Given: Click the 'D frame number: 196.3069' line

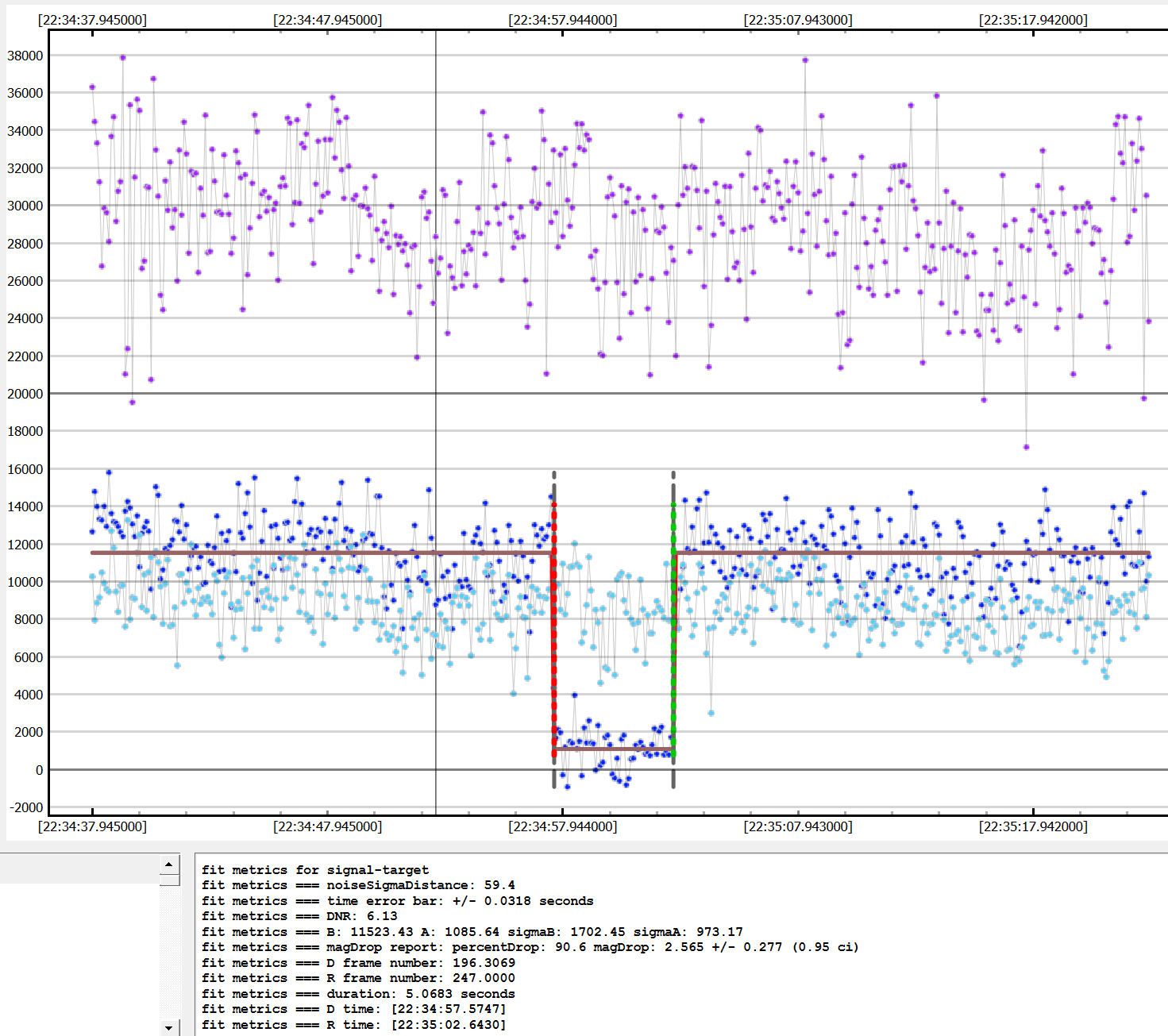Looking at the screenshot, I should tap(358, 963).
